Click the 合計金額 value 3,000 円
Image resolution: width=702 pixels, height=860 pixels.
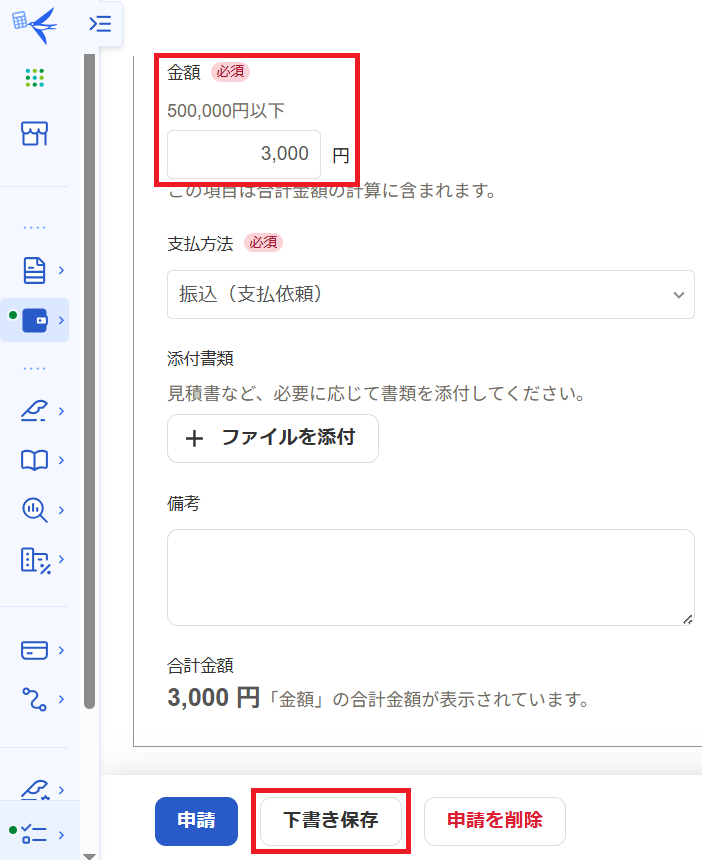click(x=213, y=698)
